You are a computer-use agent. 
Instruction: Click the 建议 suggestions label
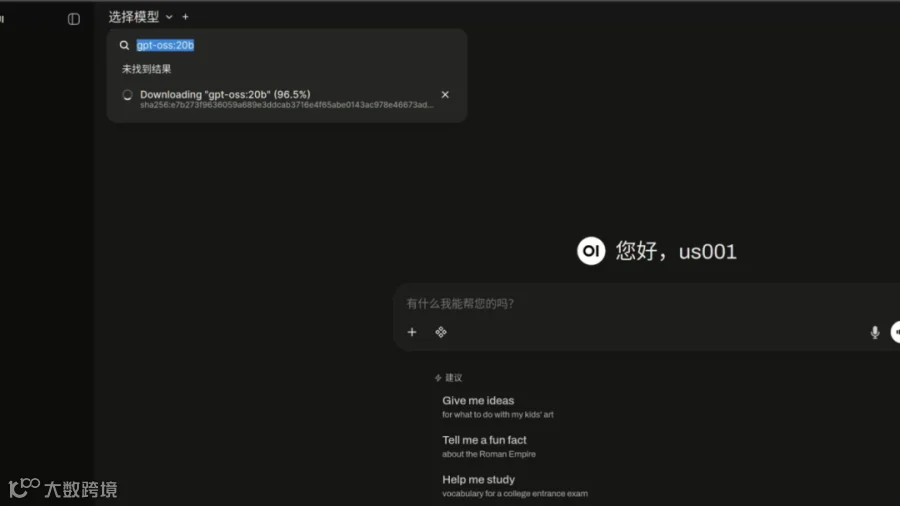coord(448,377)
